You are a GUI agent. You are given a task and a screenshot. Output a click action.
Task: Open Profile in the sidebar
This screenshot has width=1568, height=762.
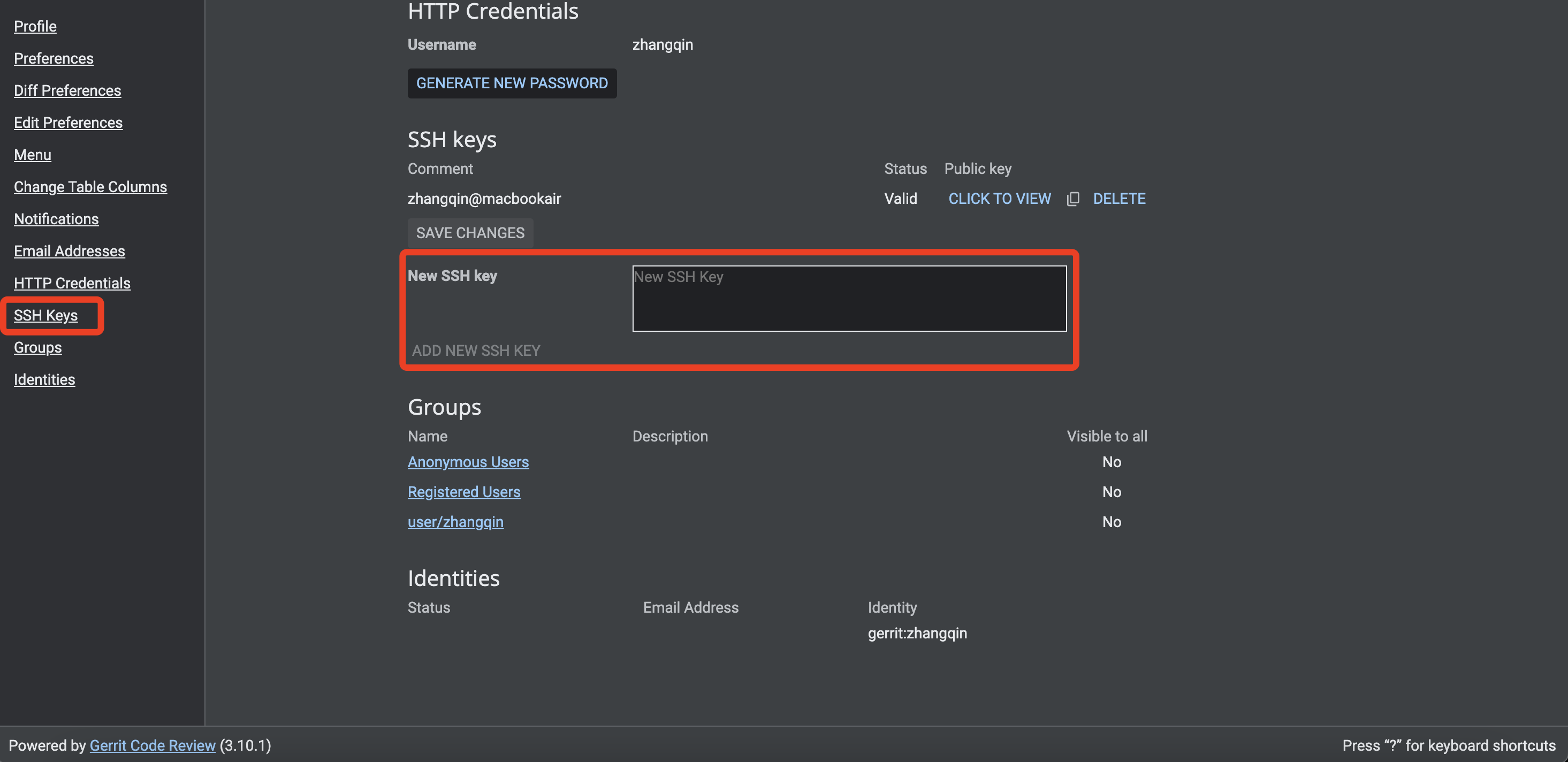[x=35, y=26]
